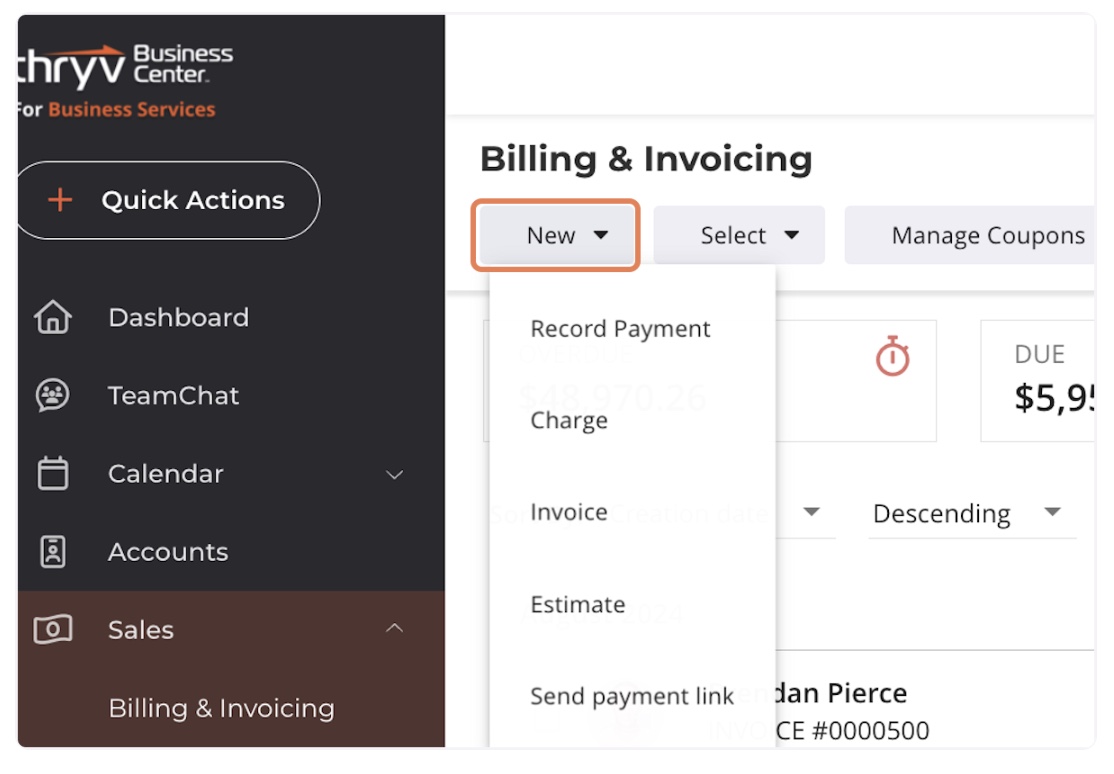Click the Accounts contact badge icon

(x=53, y=552)
